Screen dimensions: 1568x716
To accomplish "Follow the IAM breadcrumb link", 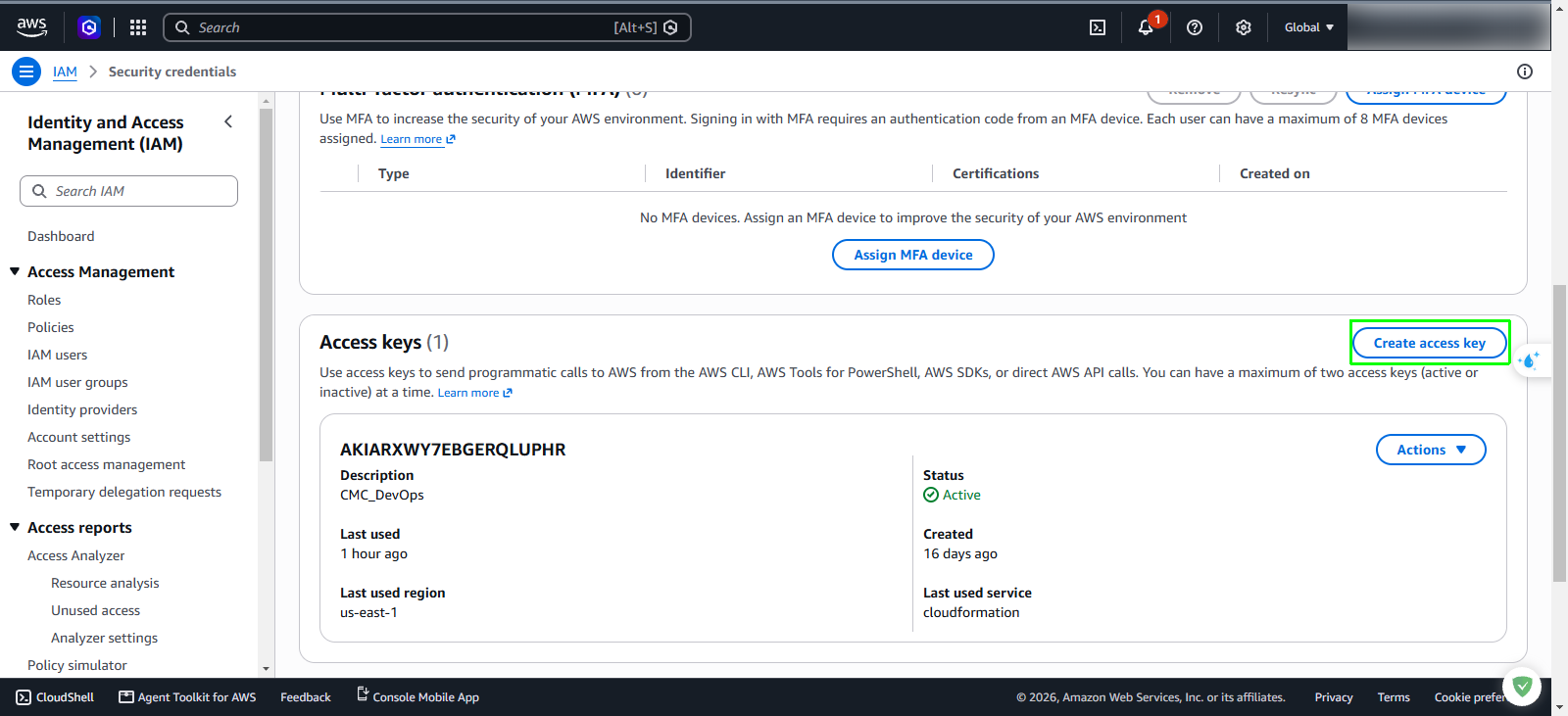I will (x=65, y=72).
